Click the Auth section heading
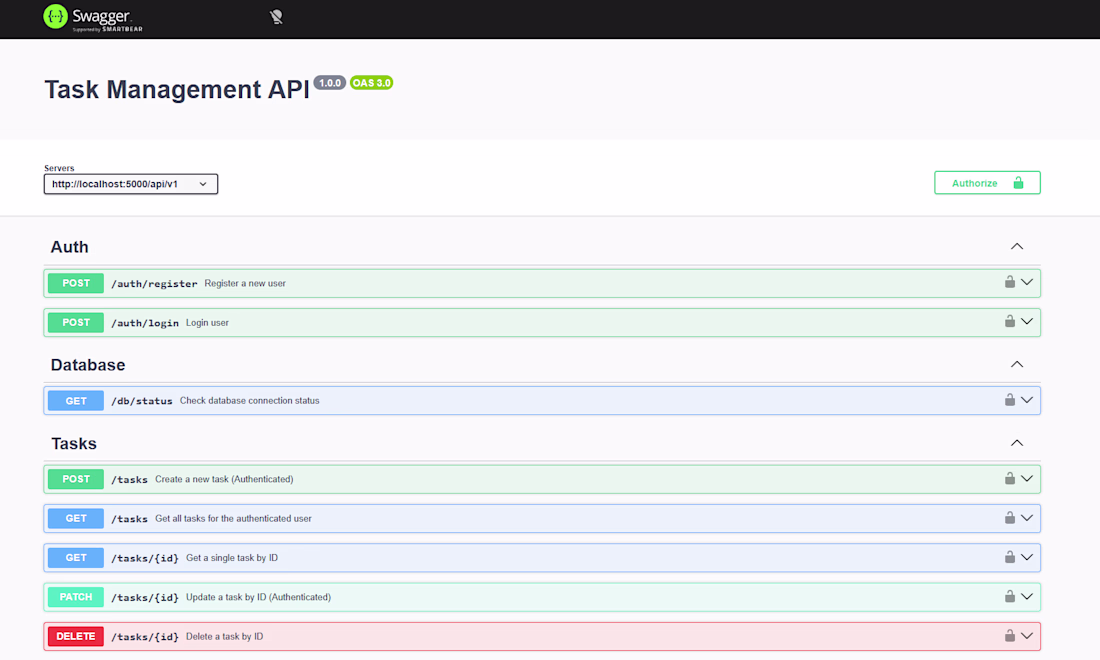This screenshot has width=1100, height=660. click(69, 247)
